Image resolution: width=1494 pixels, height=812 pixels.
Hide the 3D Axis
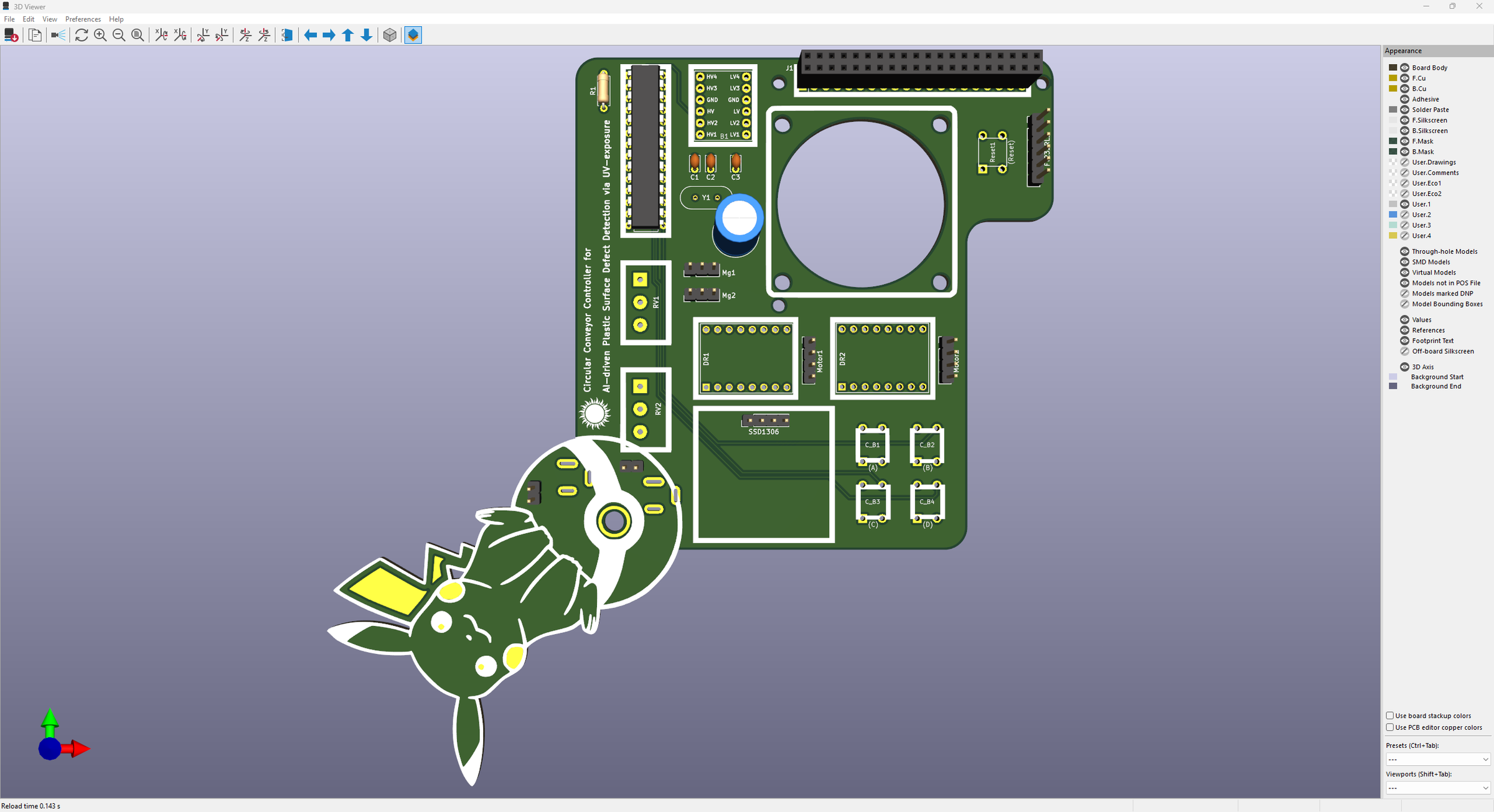pos(1404,367)
